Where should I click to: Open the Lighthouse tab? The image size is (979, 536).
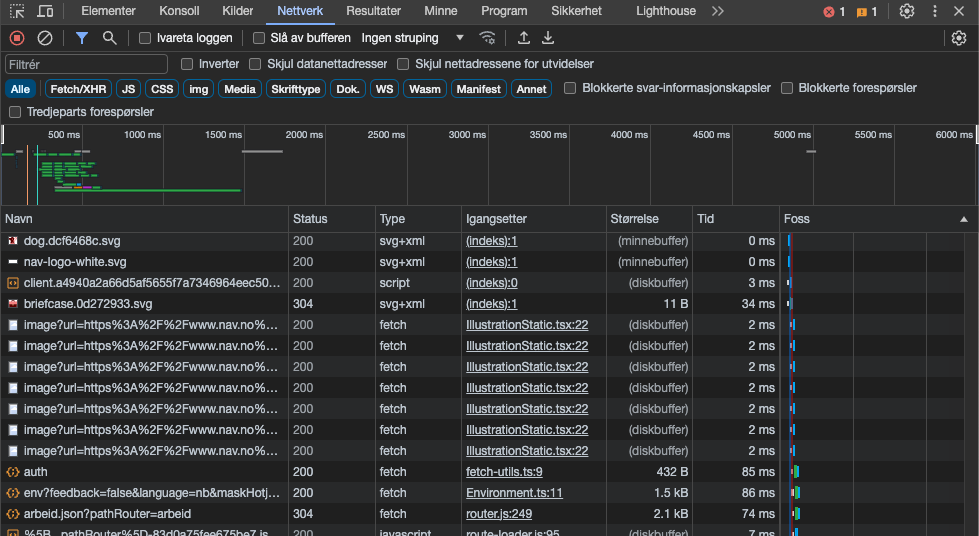click(665, 11)
